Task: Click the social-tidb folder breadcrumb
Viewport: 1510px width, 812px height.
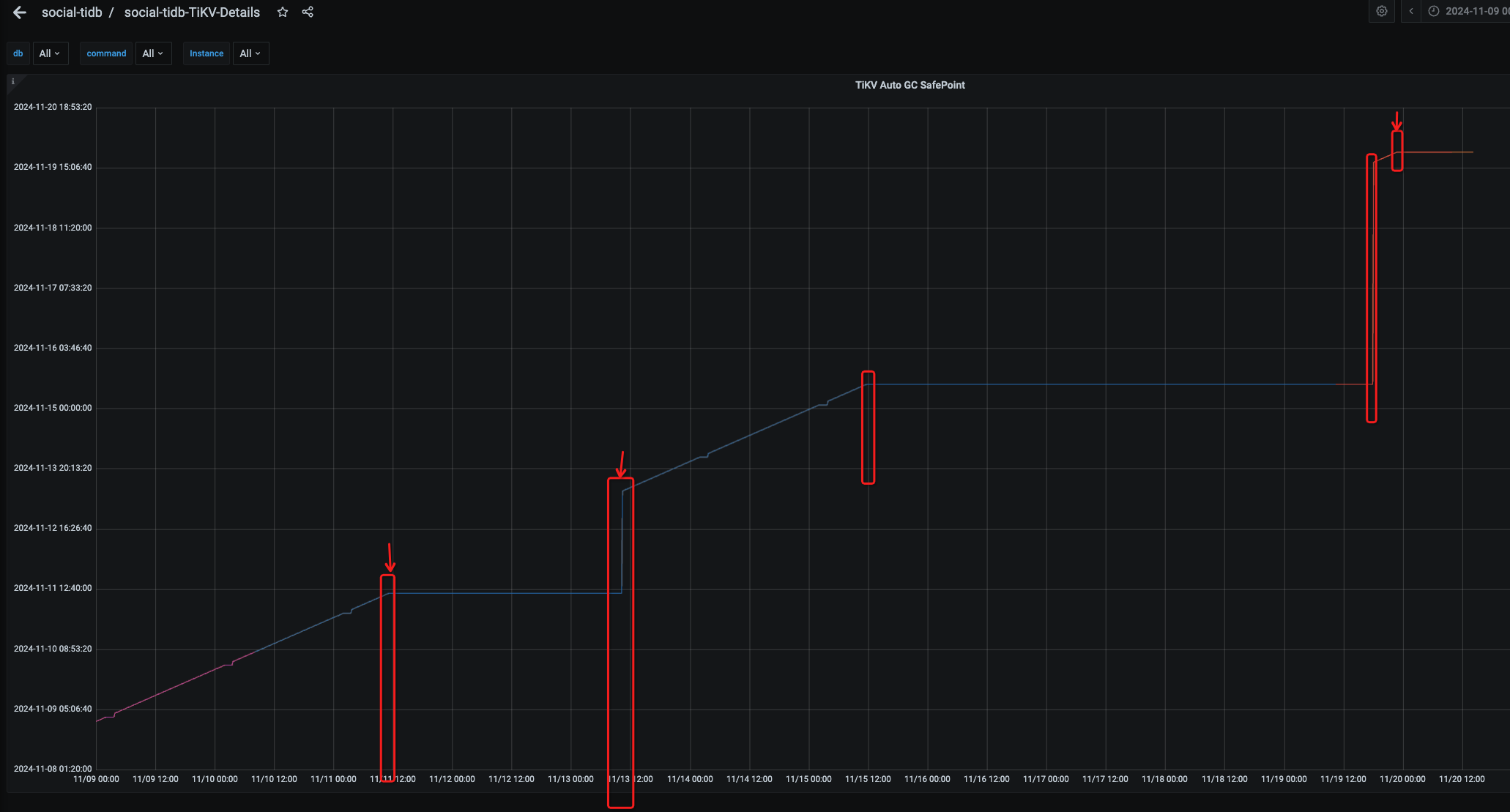Action: (72, 12)
